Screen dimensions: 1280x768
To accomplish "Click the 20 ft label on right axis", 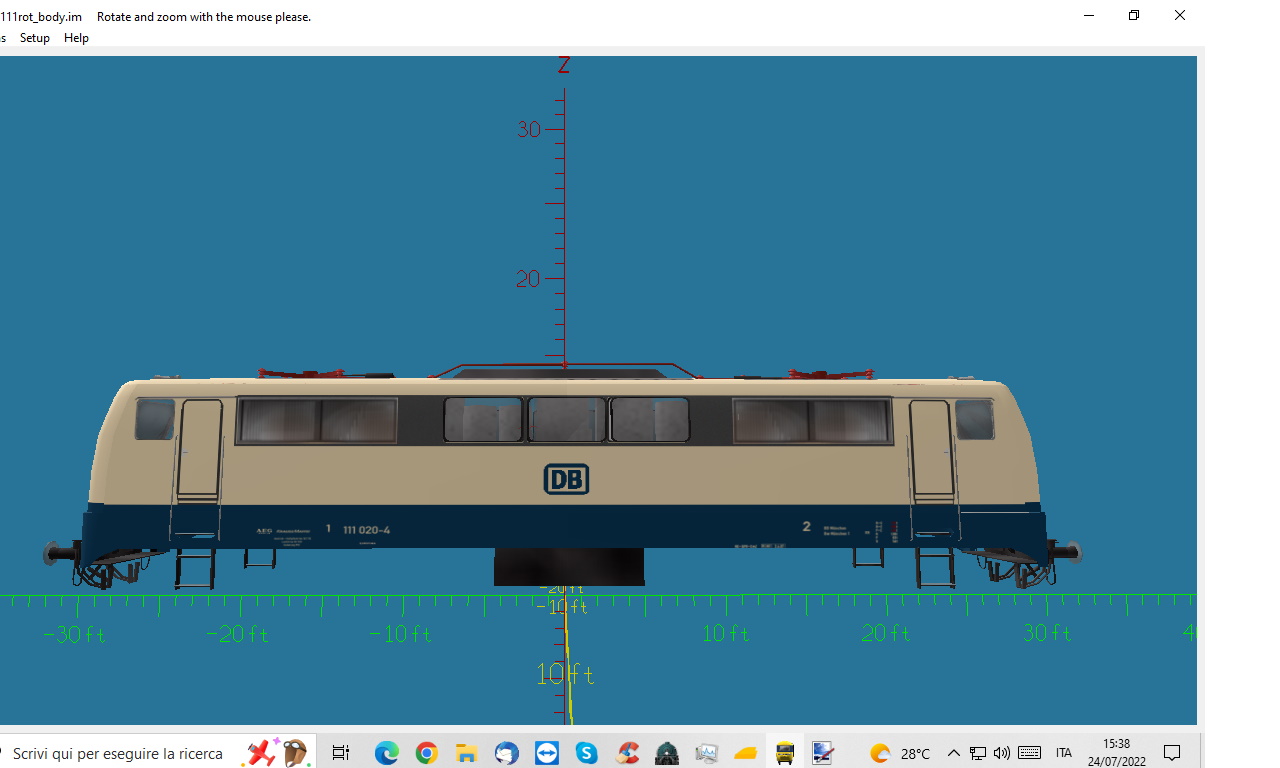I will 886,633.
